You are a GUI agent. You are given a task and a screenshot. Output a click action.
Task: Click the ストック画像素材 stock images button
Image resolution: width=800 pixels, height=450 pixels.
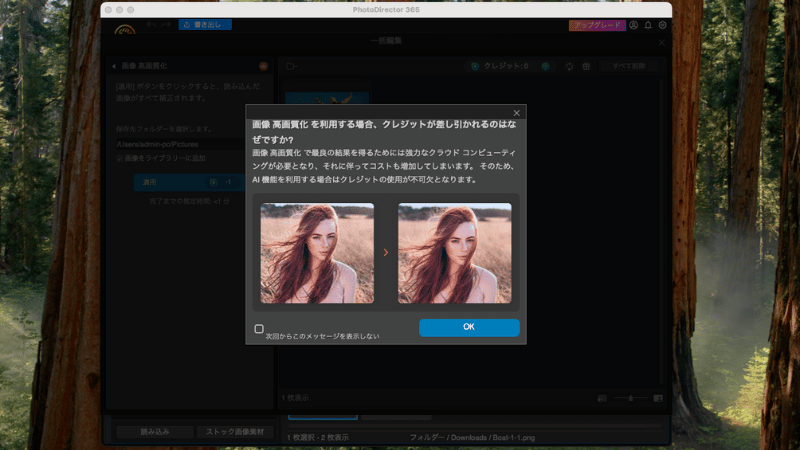click(x=235, y=432)
